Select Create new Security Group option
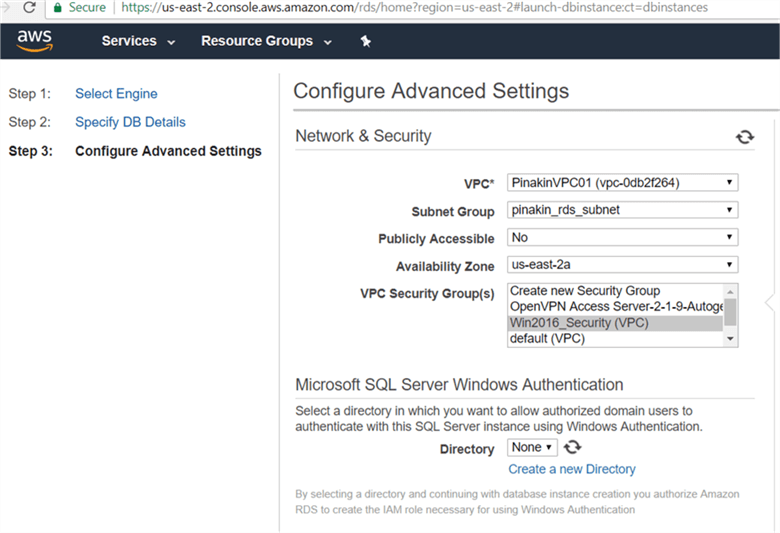780x533 pixels. click(x=615, y=291)
